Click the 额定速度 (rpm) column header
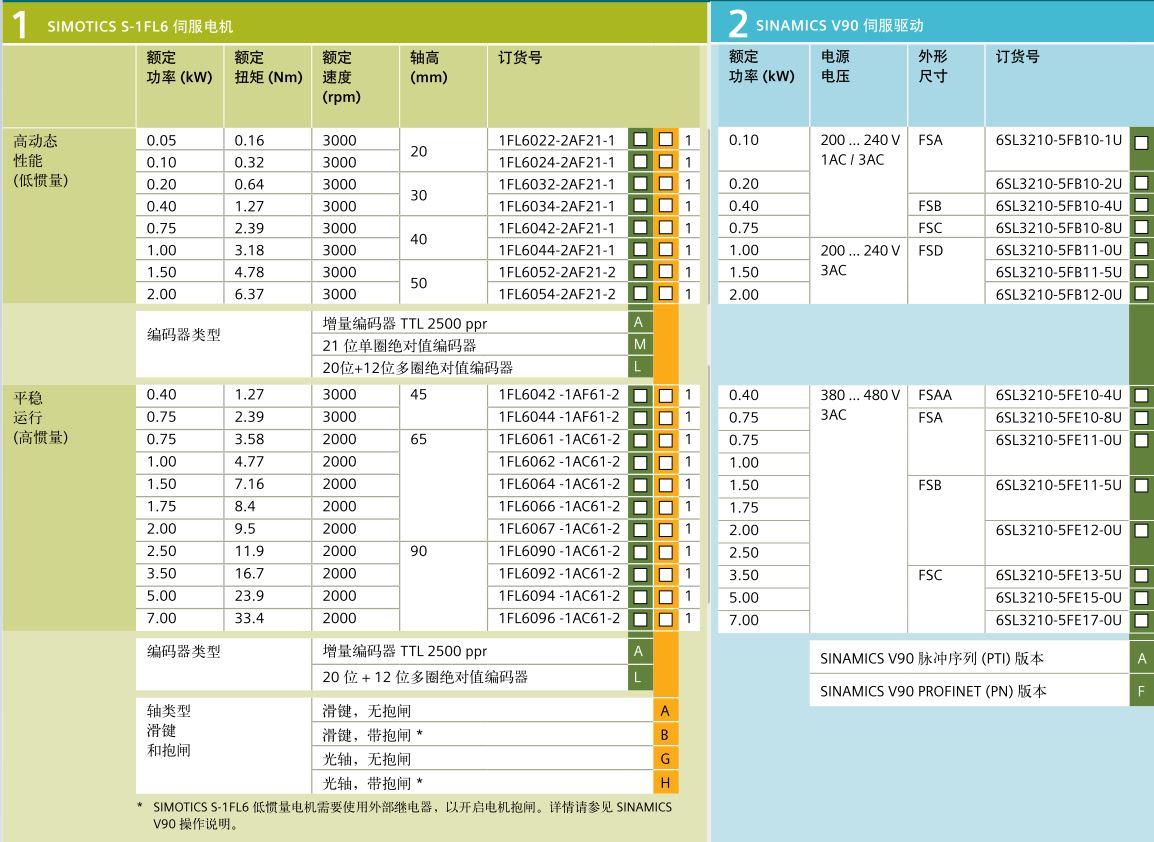1154x842 pixels. (x=341, y=77)
